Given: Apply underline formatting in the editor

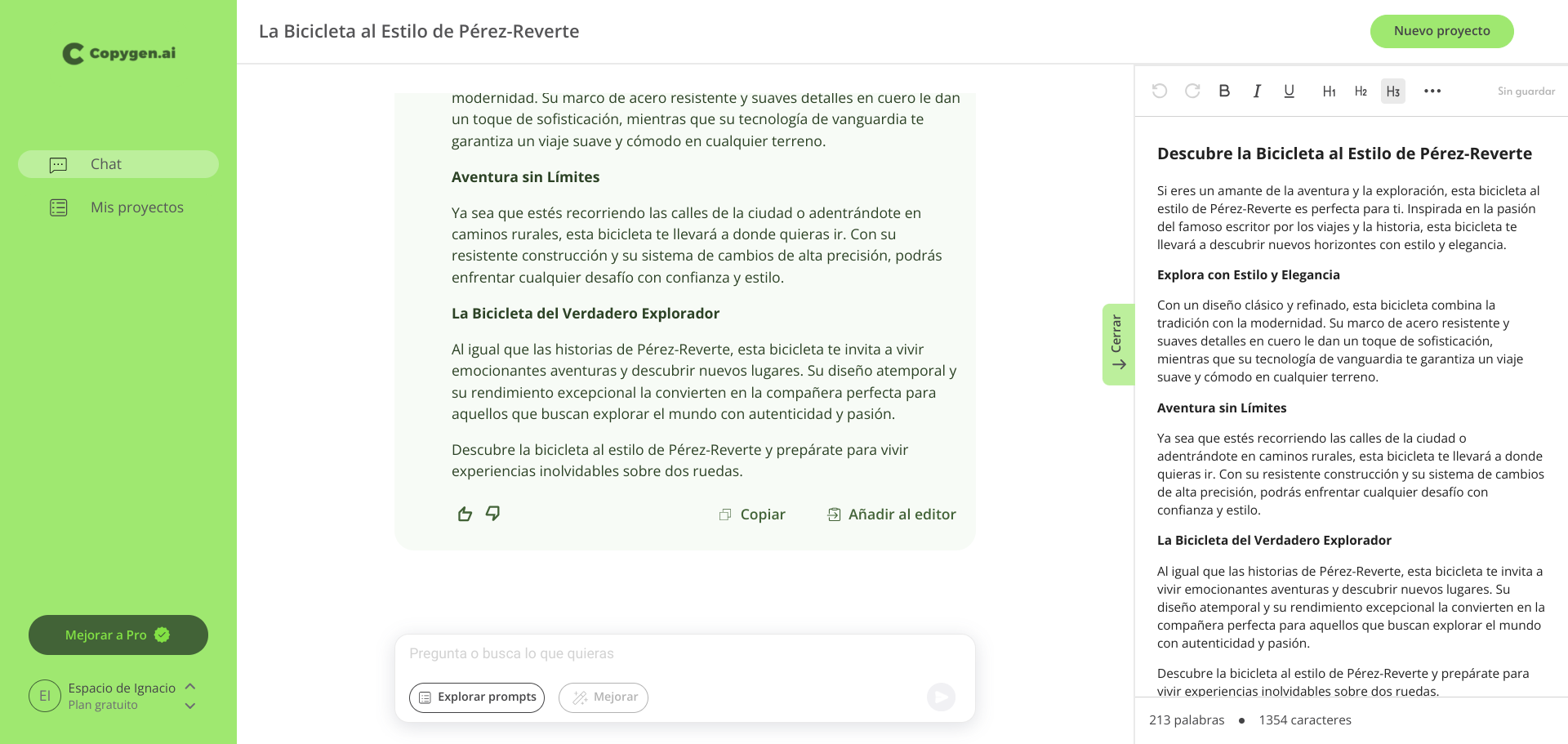Looking at the screenshot, I should [1289, 91].
